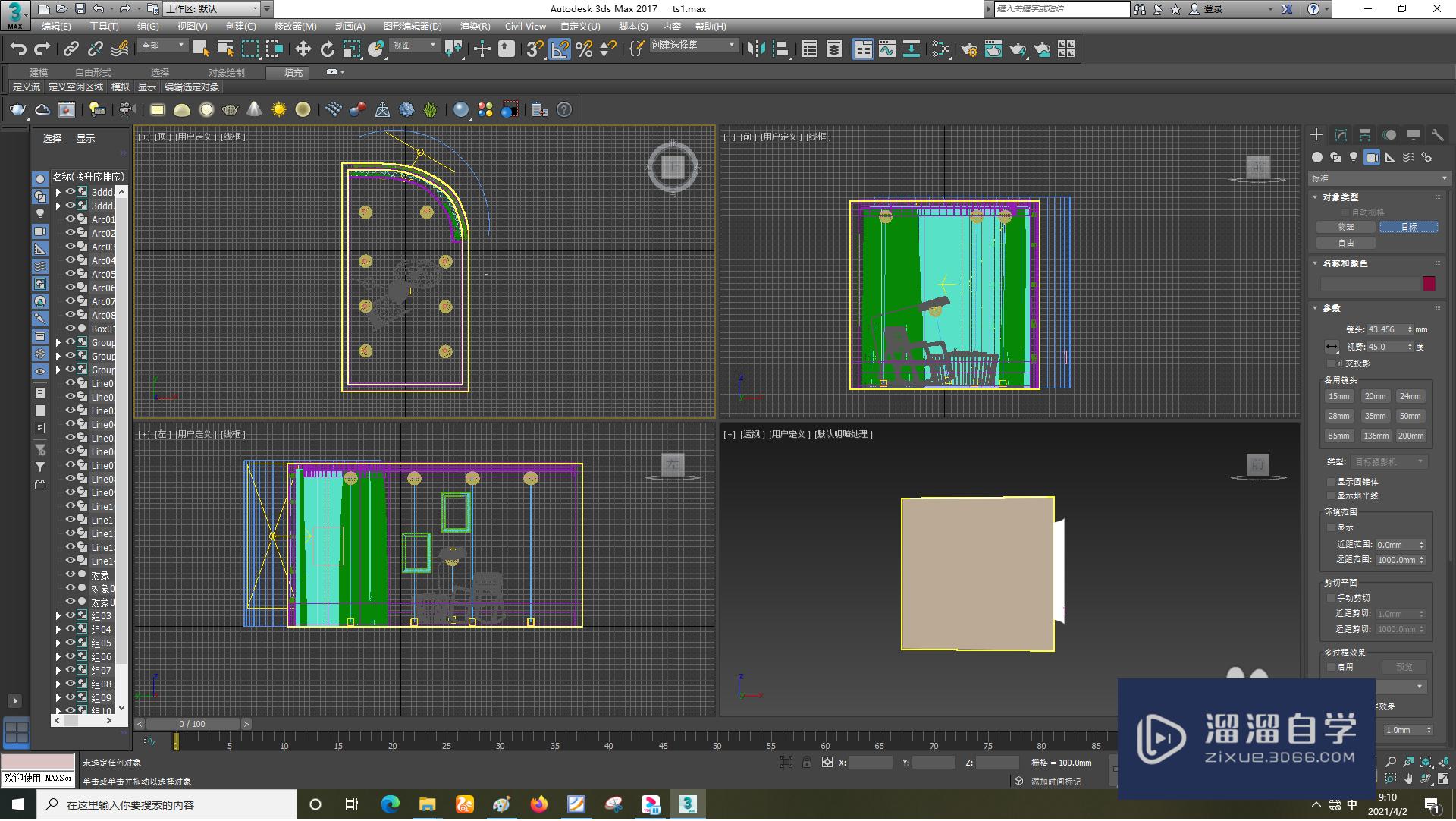Toggle the Angle Snap tool
1456x821 pixels.
click(x=560, y=49)
